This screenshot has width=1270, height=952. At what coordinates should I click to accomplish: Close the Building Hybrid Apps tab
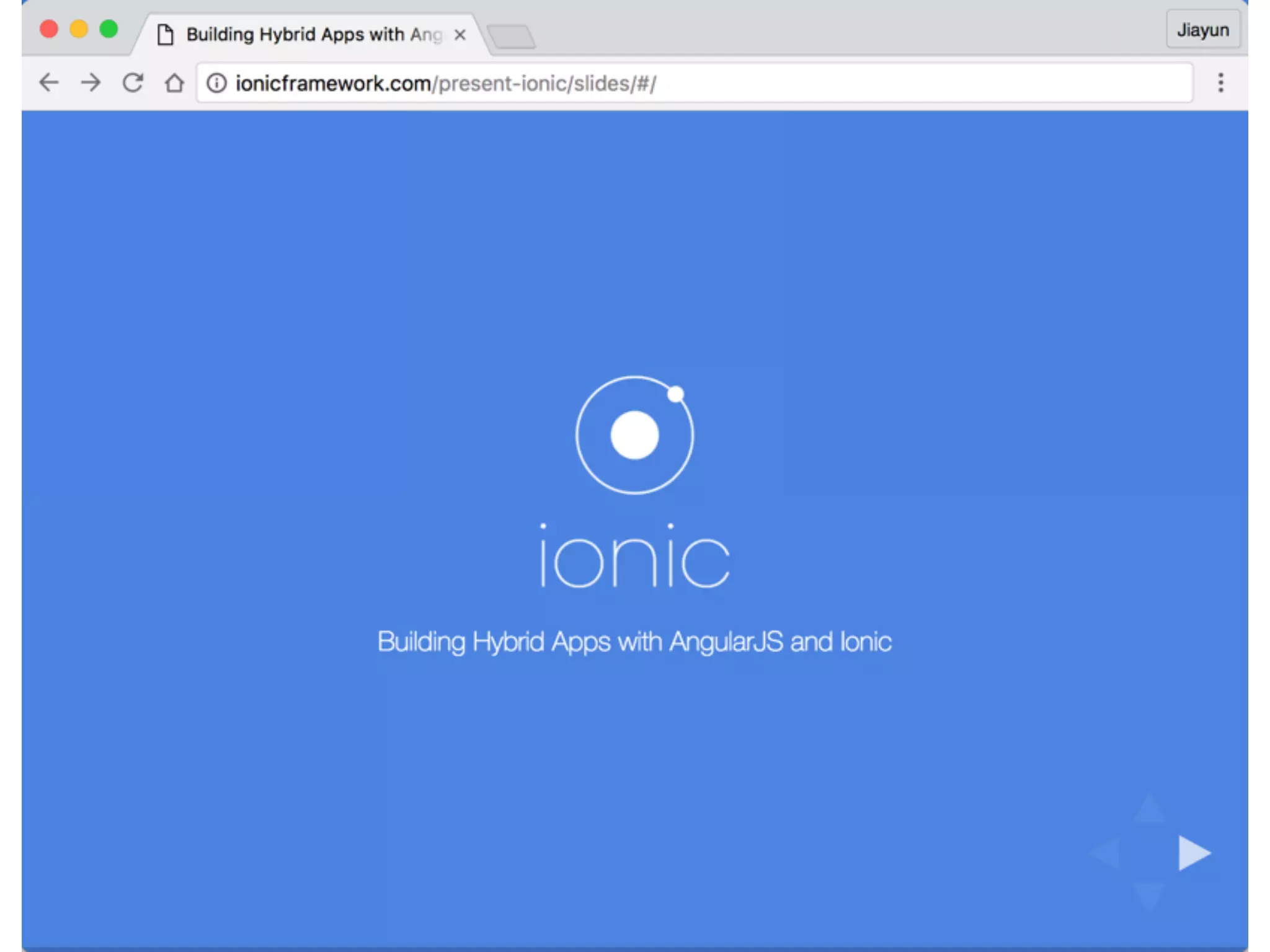tap(460, 35)
